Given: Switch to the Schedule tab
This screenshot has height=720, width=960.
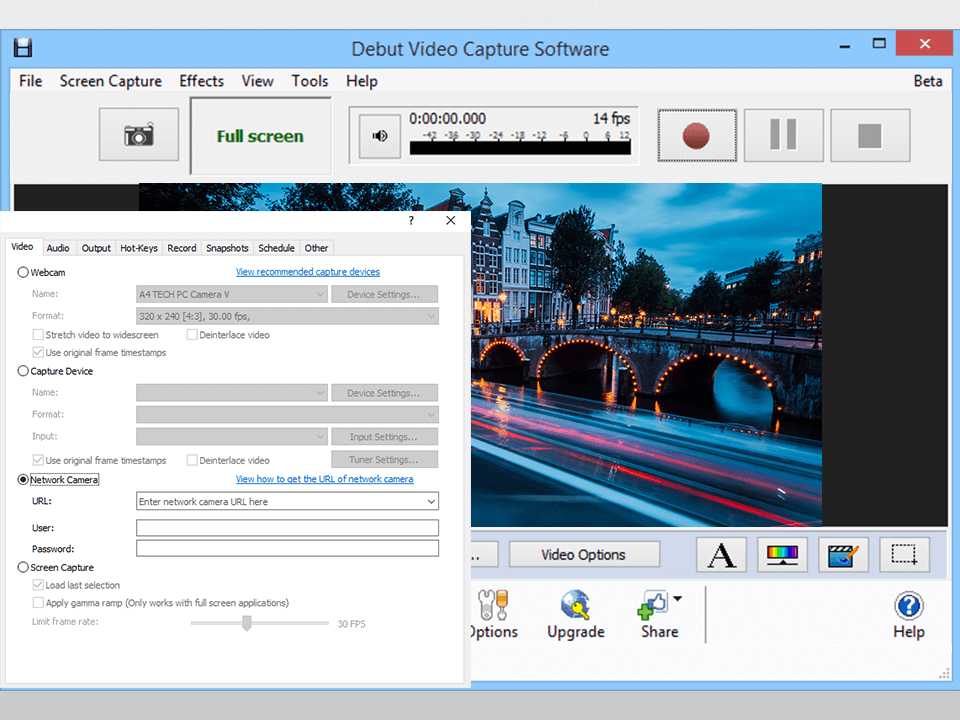Looking at the screenshot, I should click(276, 248).
